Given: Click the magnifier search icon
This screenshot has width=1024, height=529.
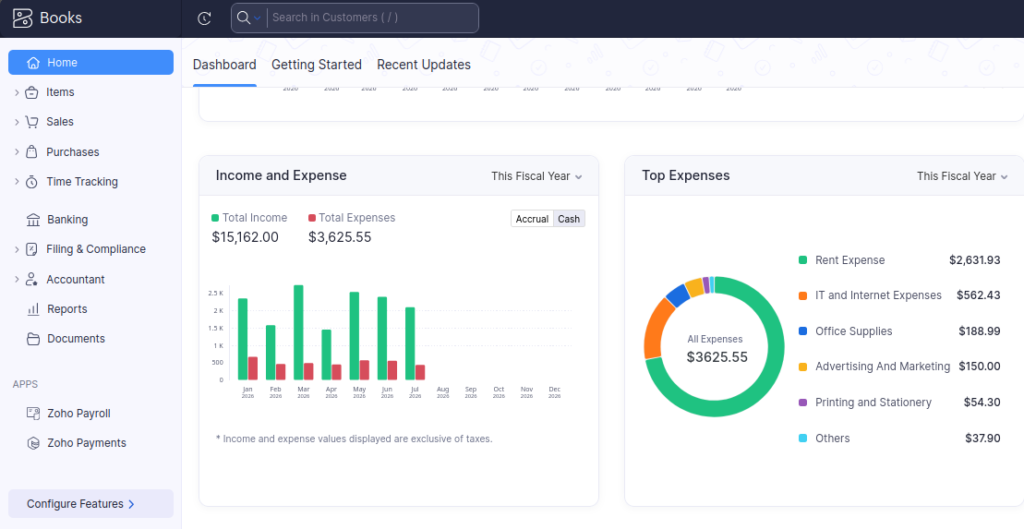Looking at the screenshot, I should [244, 18].
